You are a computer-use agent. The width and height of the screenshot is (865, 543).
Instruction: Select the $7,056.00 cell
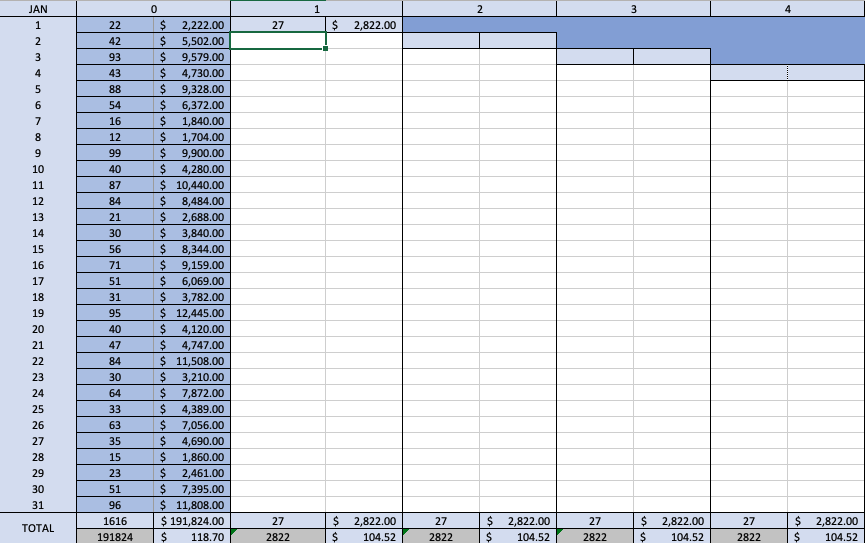192,425
